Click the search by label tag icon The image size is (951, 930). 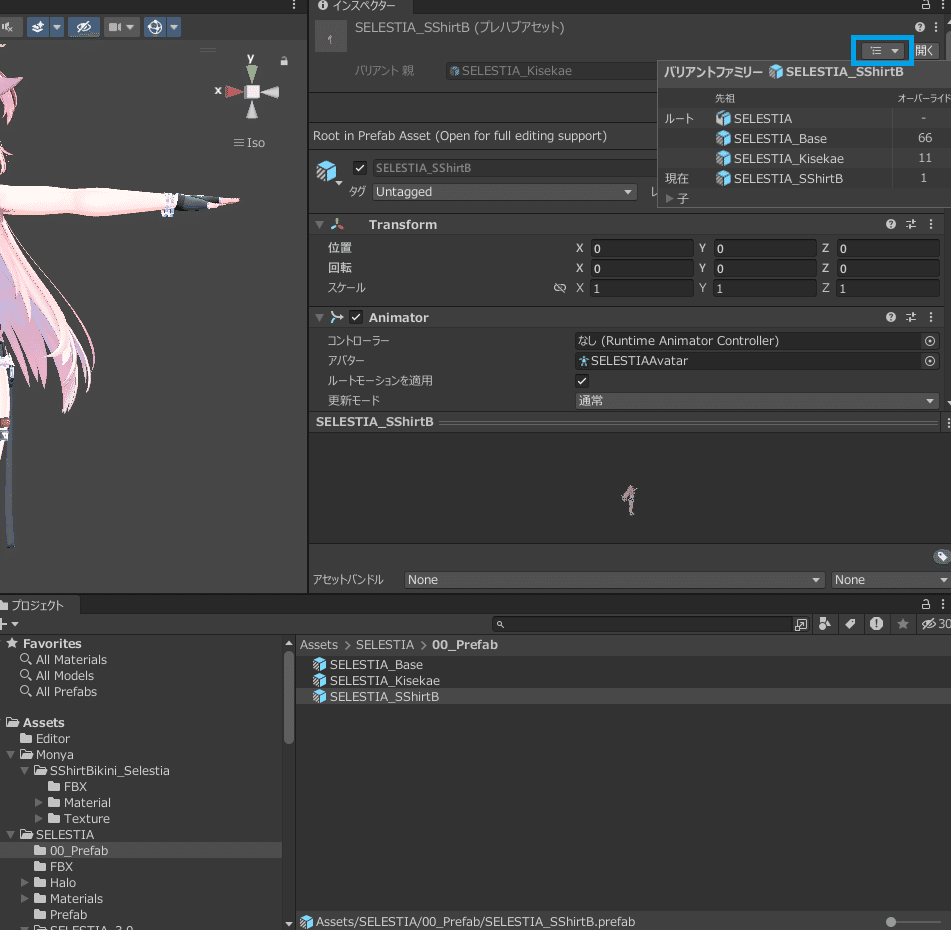[x=850, y=623]
